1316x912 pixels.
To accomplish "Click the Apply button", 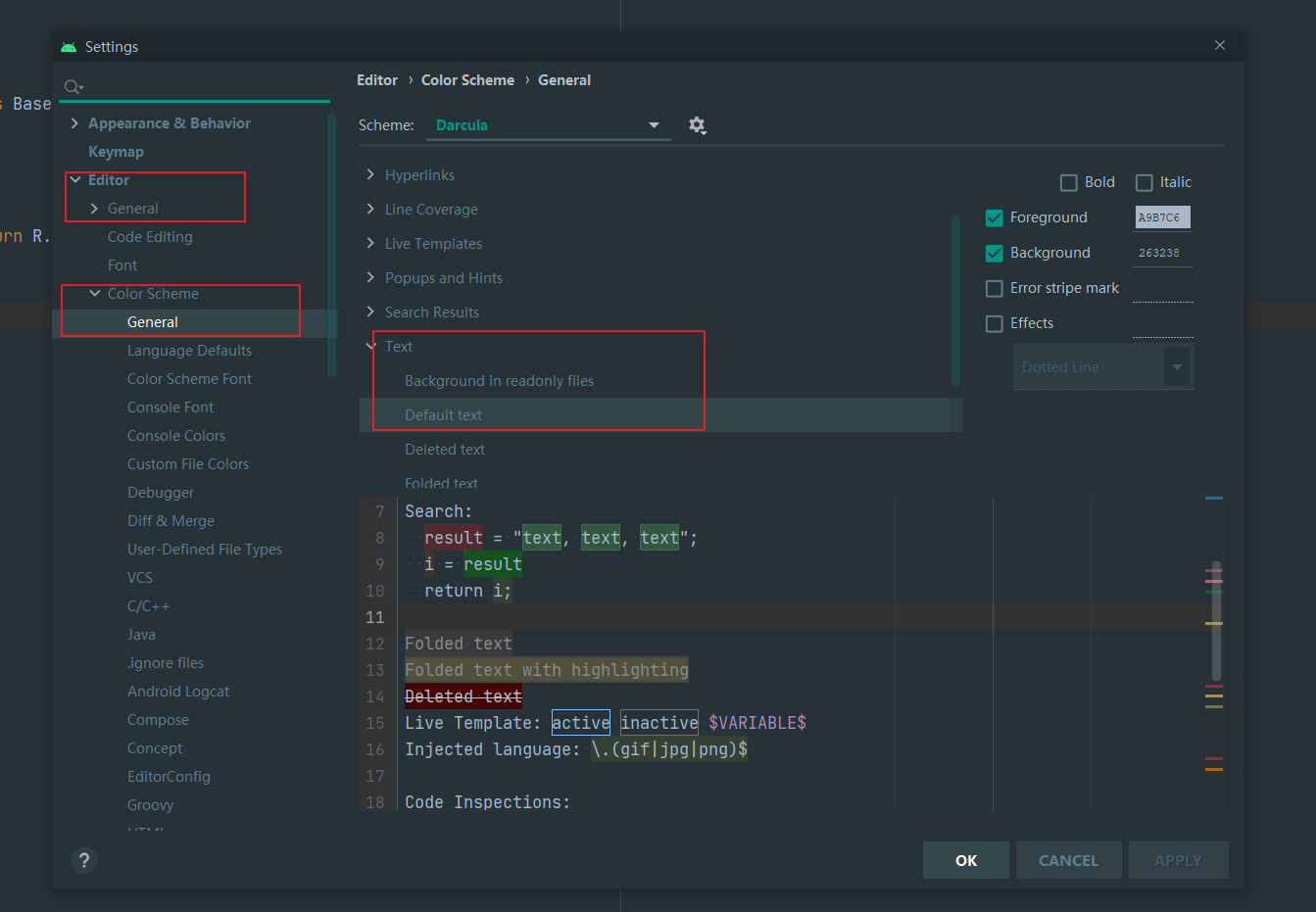I will pyautogui.click(x=1178, y=860).
